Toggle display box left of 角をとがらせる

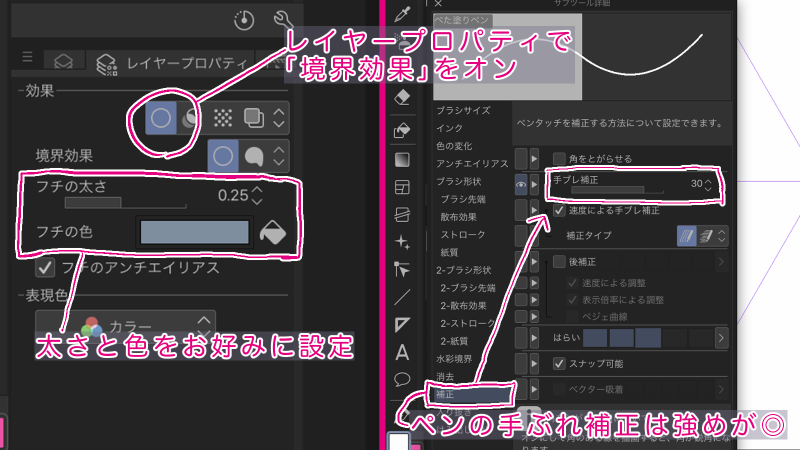click(x=521, y=159)
